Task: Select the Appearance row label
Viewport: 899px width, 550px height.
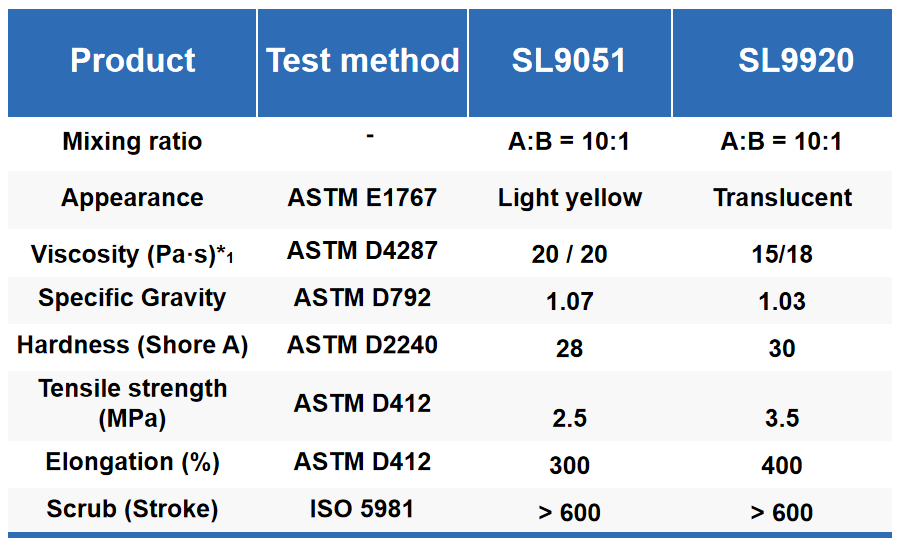Action: coord(132,198)
